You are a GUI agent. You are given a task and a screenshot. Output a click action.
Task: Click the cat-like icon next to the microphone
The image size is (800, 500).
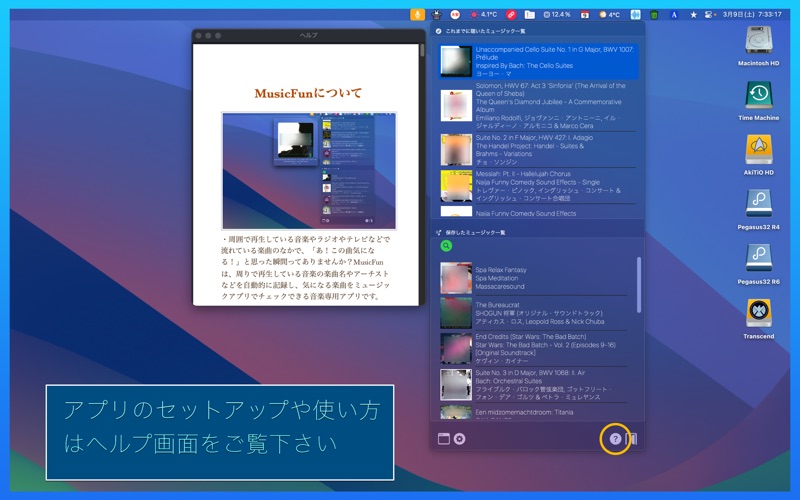[436, 14]
